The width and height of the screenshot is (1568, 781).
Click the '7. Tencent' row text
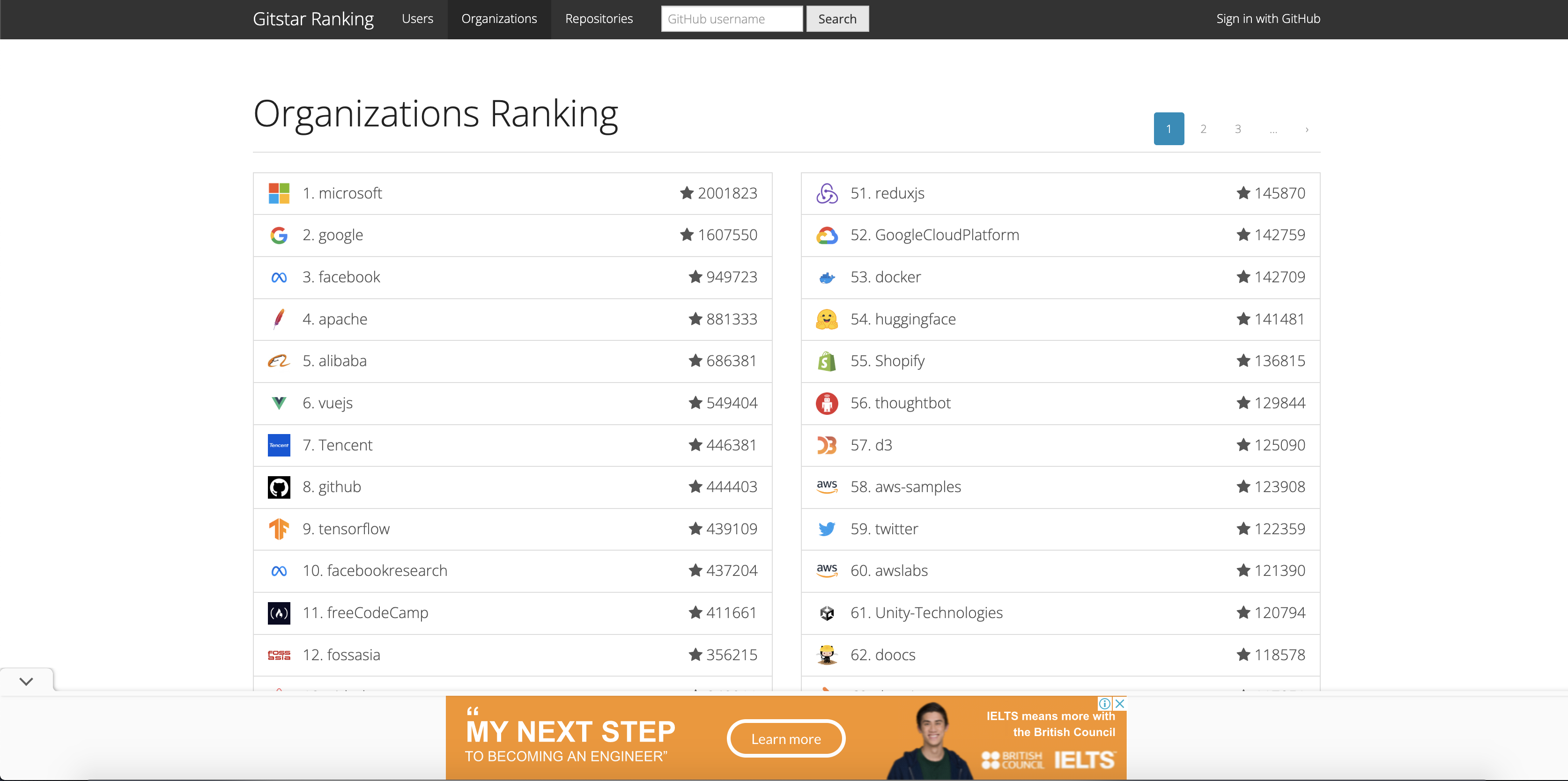click(x=337, y=445)
